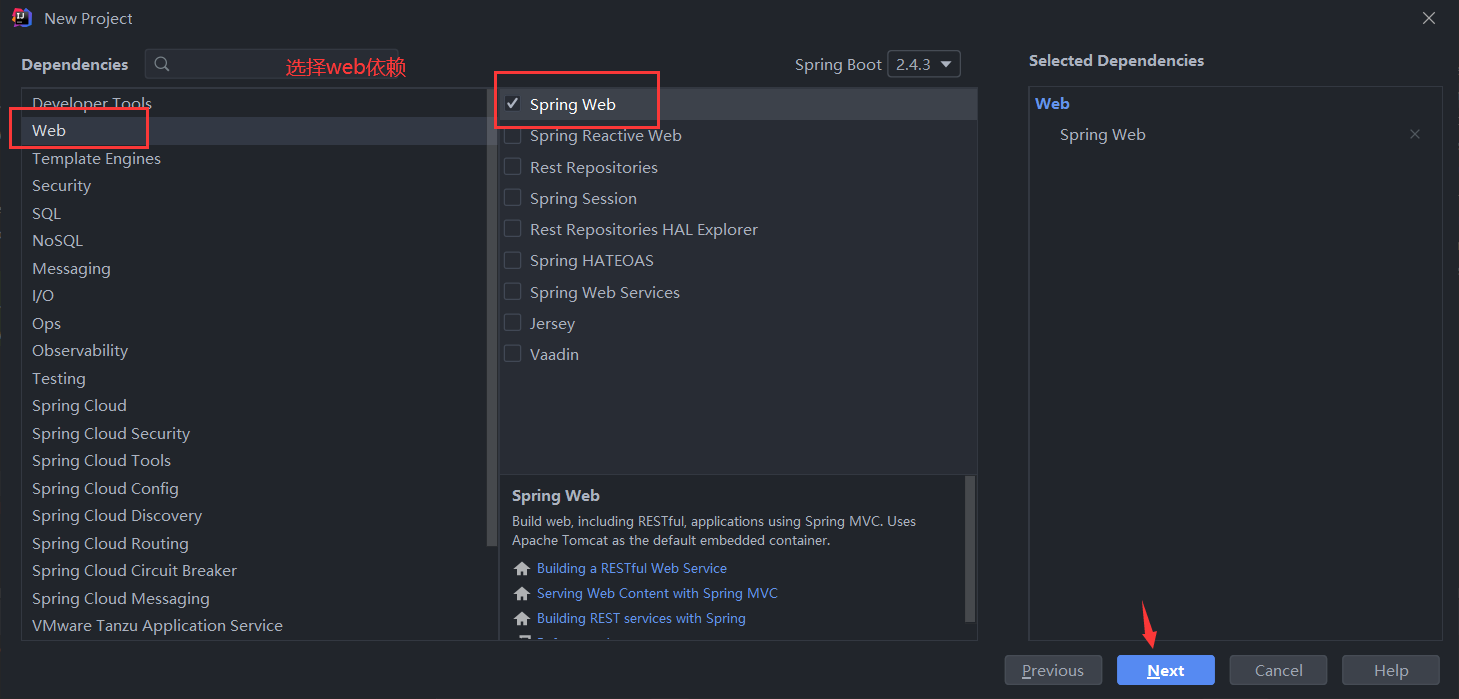Open Building REST services with Spring link
1459x699 pixels.
pyautogui.click(x=641, y=619)
